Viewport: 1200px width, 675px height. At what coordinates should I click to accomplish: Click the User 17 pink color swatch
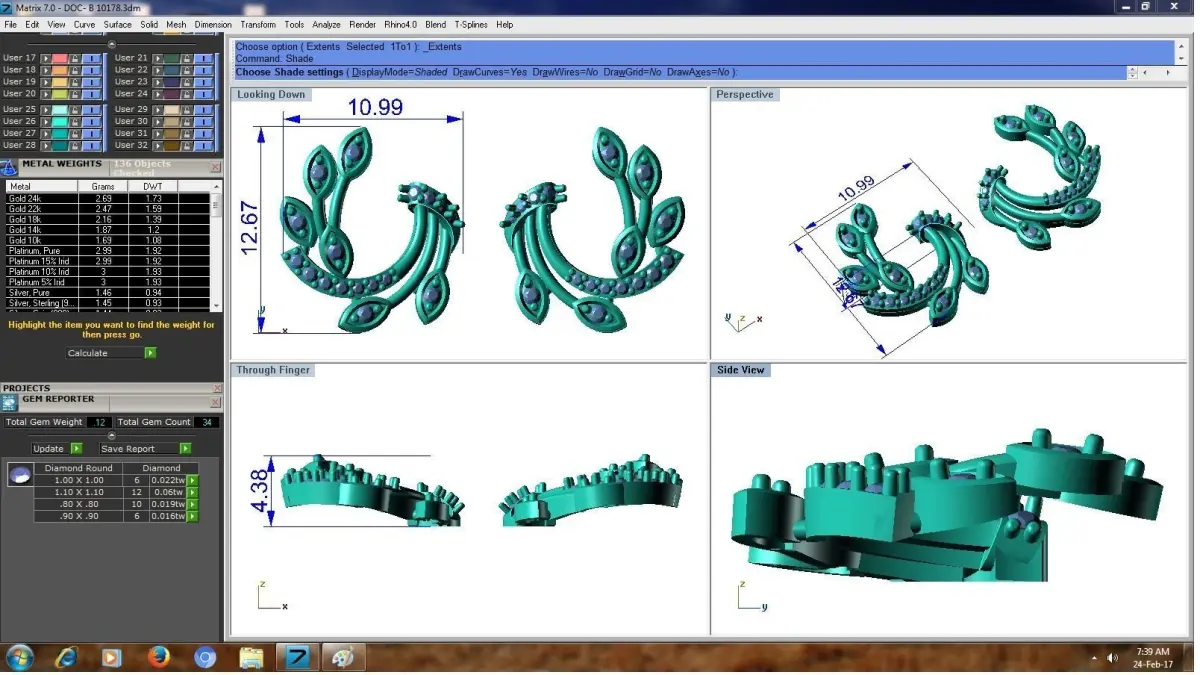(60, 58)
